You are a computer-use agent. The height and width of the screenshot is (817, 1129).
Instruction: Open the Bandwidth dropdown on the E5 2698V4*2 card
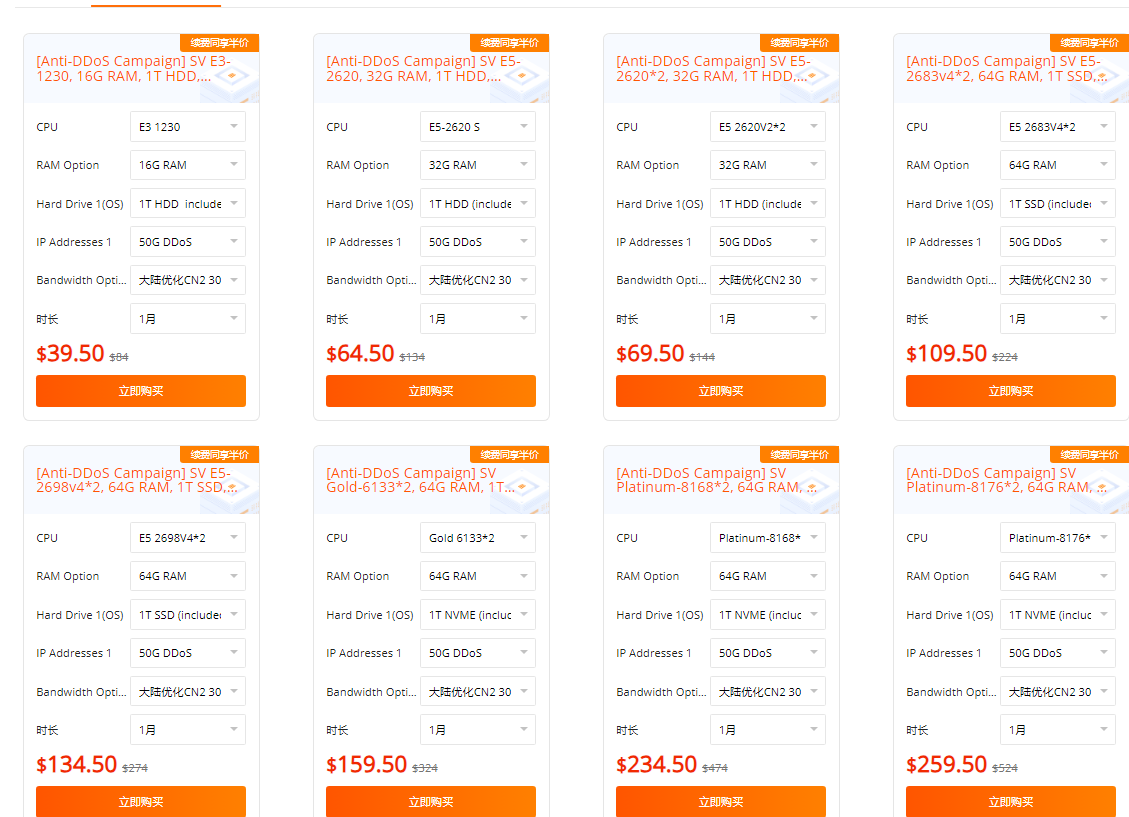tap(187, 692)
